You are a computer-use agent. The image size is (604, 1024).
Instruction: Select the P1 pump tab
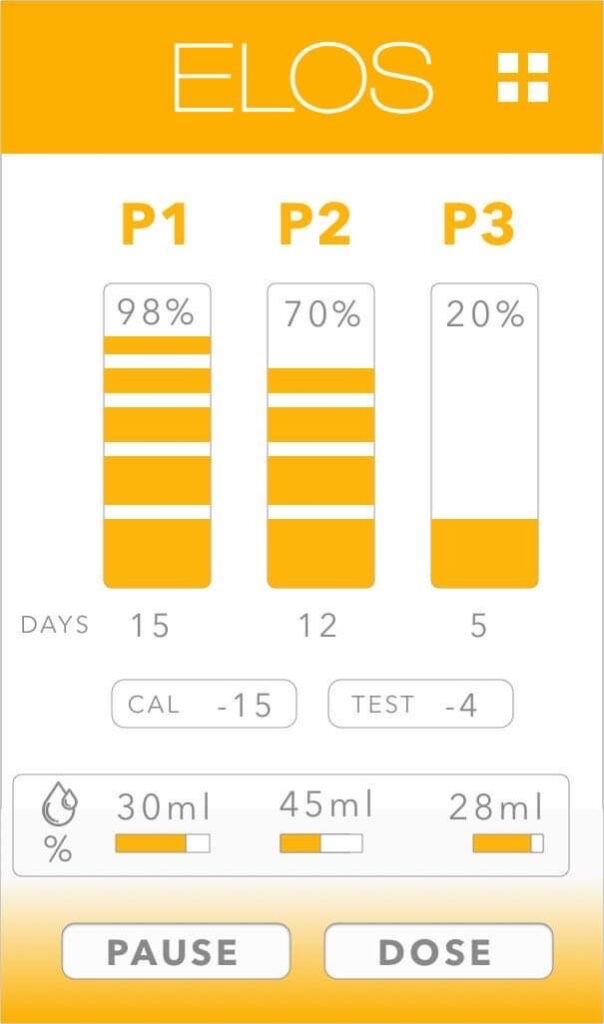pyautogui.click(x=155, y=226)
